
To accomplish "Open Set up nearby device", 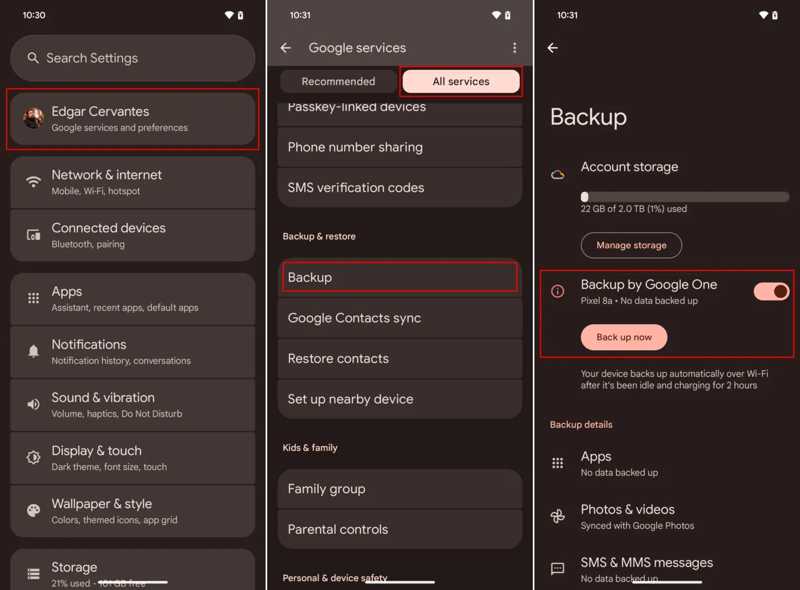I will coord(400,399).
